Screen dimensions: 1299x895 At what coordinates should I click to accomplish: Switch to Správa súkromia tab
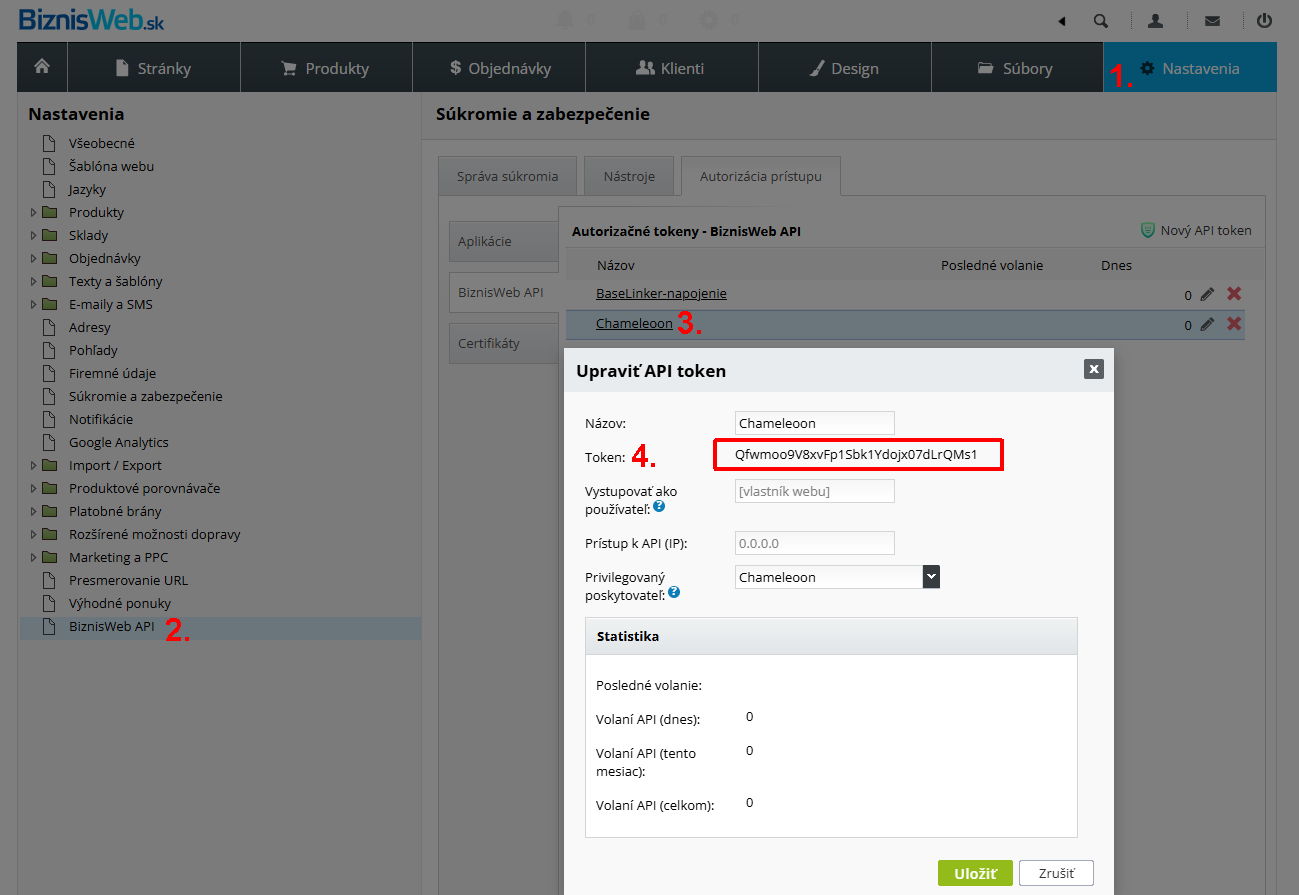click(507, 176)
